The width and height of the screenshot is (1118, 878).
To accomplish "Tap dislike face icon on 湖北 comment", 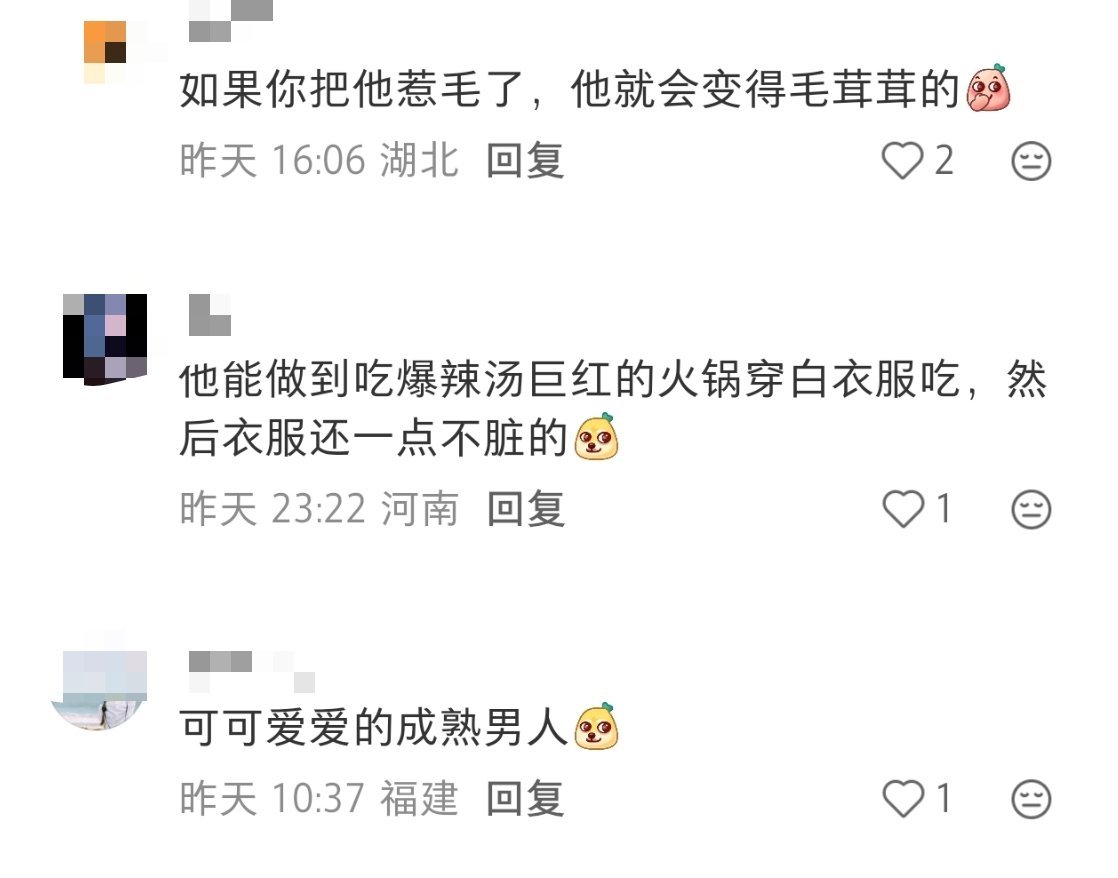I will point(1031,160).
